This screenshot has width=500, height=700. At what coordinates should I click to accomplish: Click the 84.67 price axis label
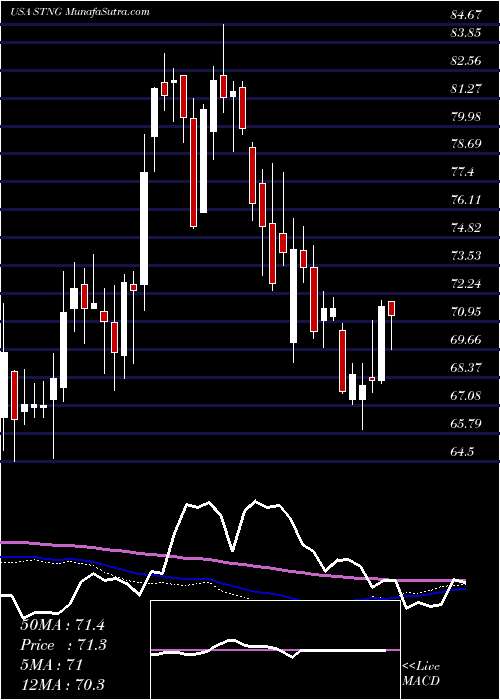click(467, 15)
